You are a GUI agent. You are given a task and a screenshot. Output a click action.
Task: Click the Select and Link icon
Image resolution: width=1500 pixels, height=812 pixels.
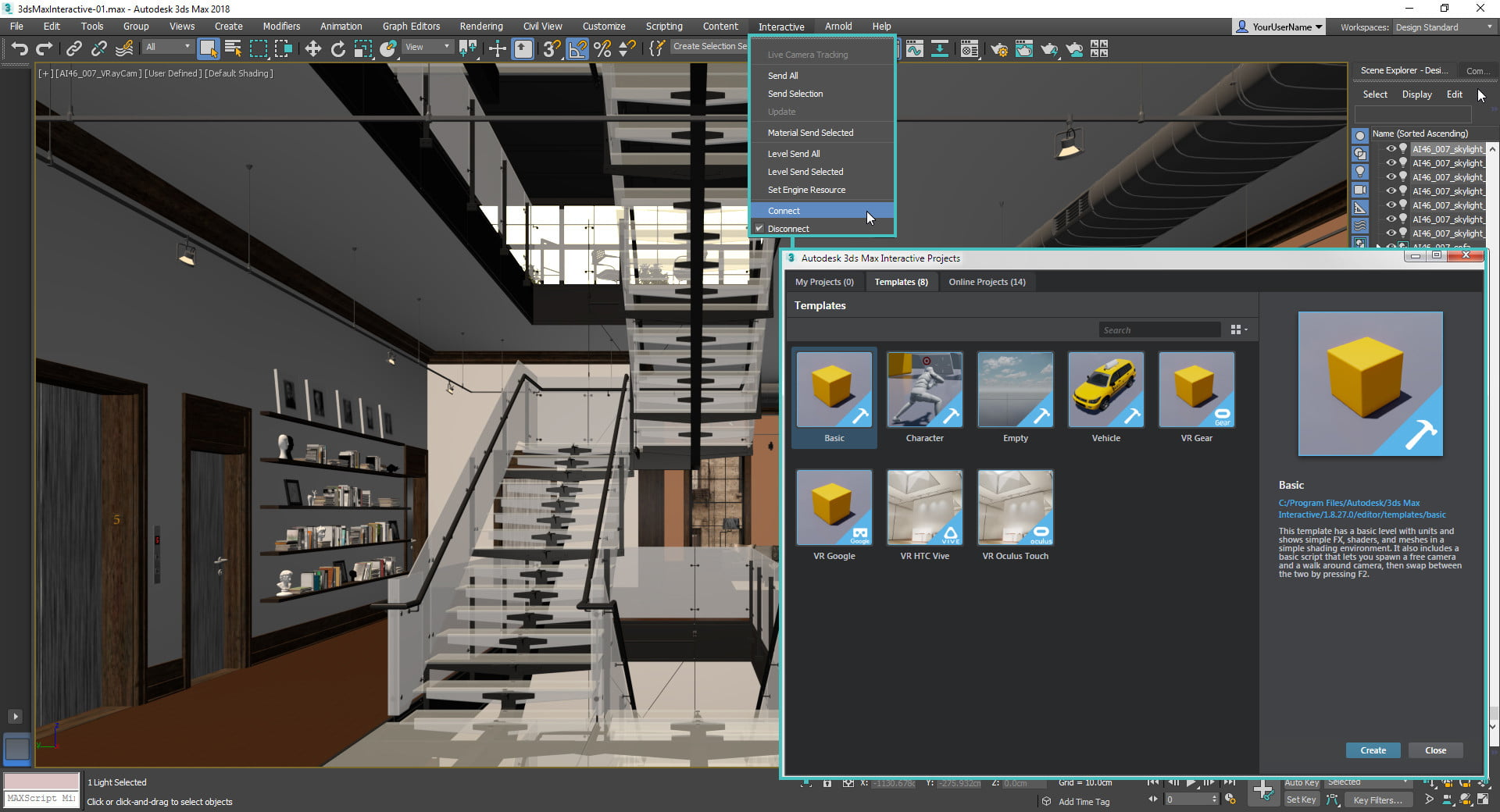pyautogui.click(x=73, y=48)
